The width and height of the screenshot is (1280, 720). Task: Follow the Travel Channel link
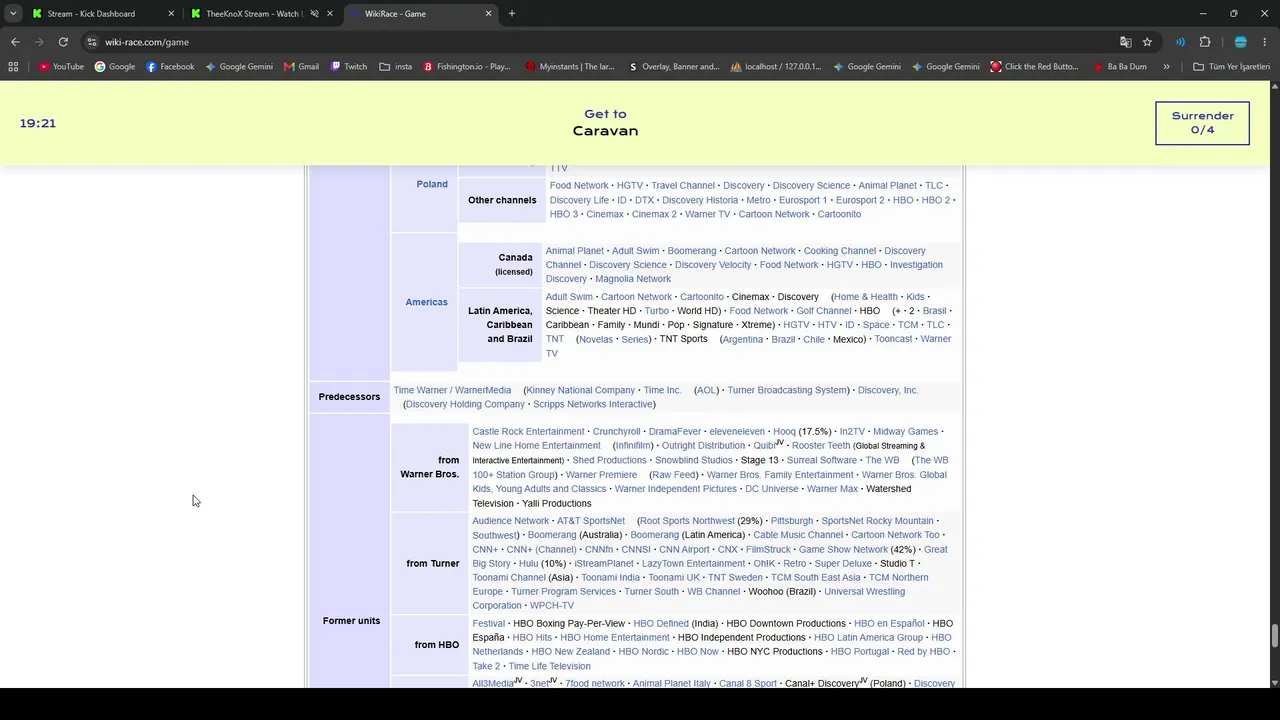(x=683, y=186)
